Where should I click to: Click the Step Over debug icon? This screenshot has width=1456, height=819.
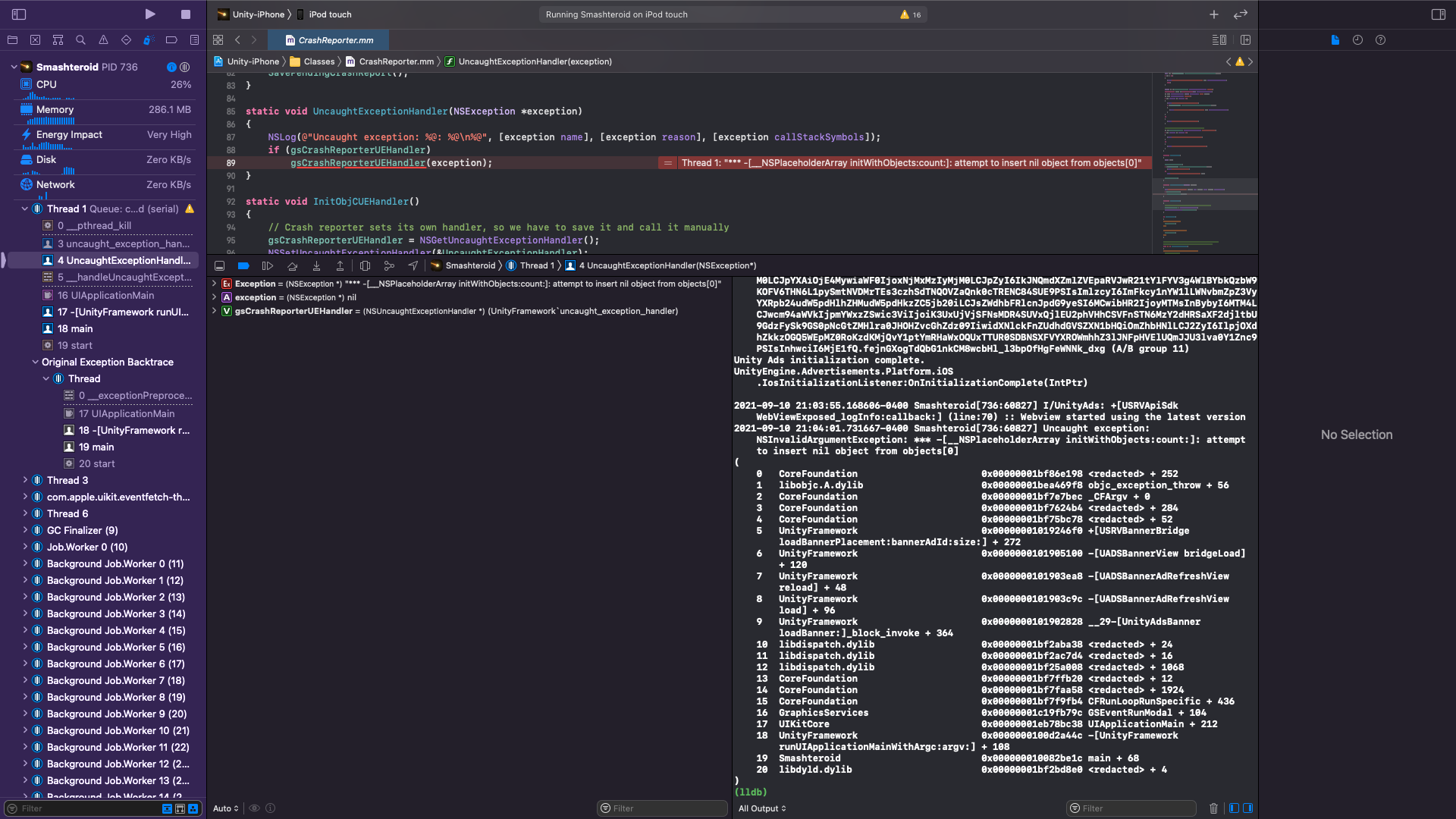point(292,266)
